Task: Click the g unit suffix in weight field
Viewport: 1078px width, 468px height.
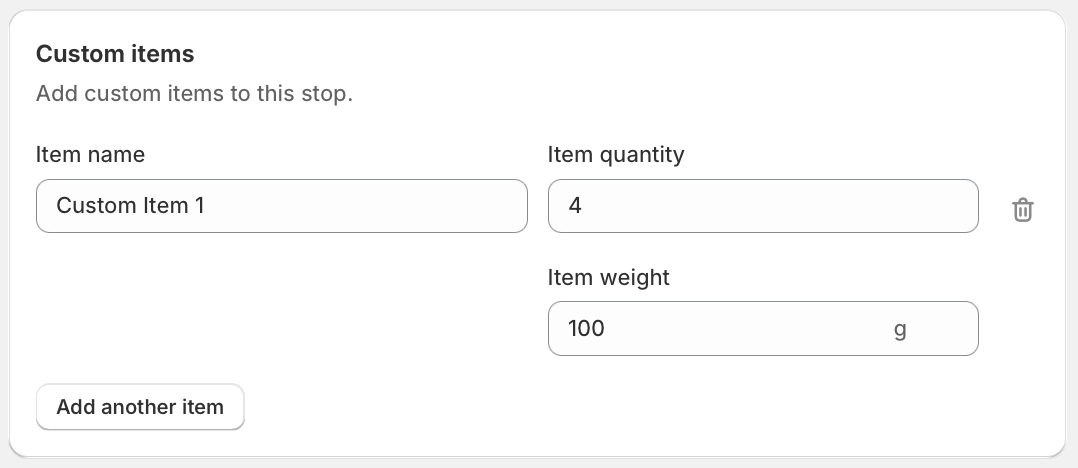Action: pos(900,328)
